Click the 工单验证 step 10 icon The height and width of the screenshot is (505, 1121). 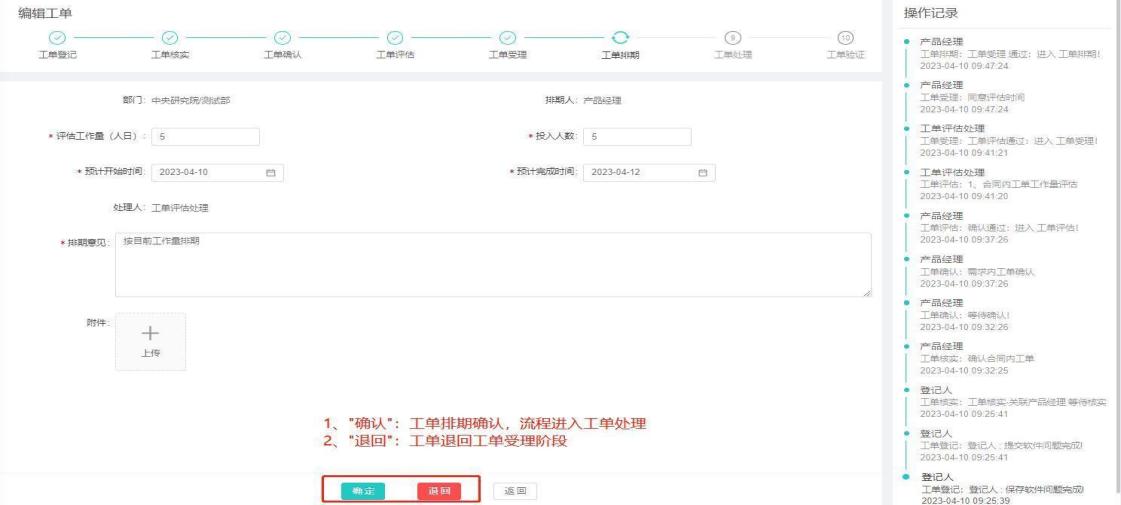[x=844, y=37]
